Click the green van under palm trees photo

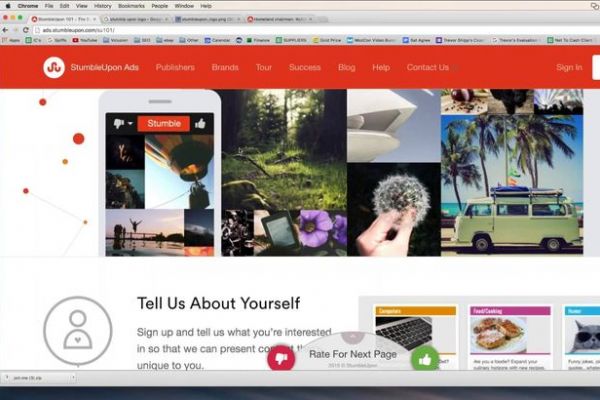pyautogui.click(x=512, y=184)
